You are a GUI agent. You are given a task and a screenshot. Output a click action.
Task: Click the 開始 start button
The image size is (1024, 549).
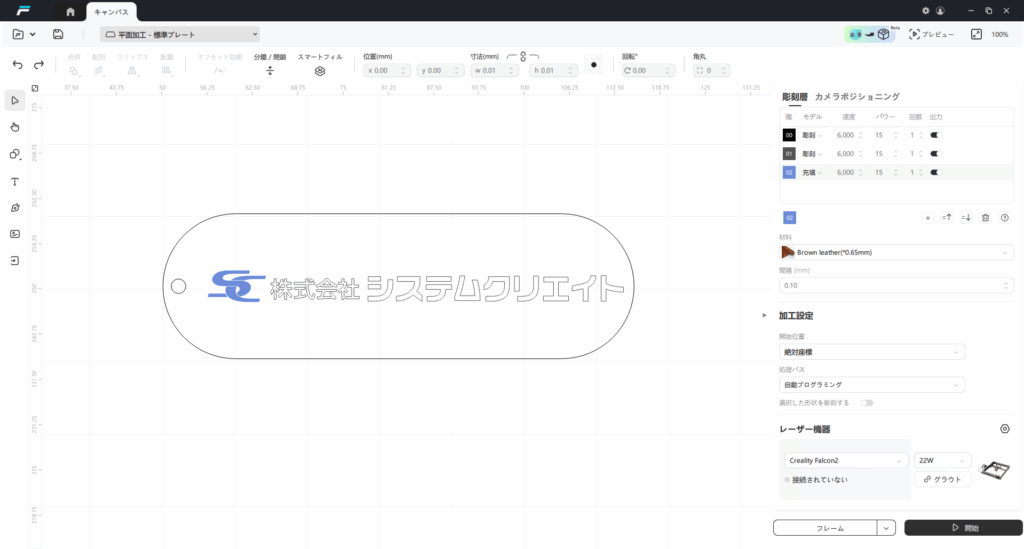(x=963, y=527)
